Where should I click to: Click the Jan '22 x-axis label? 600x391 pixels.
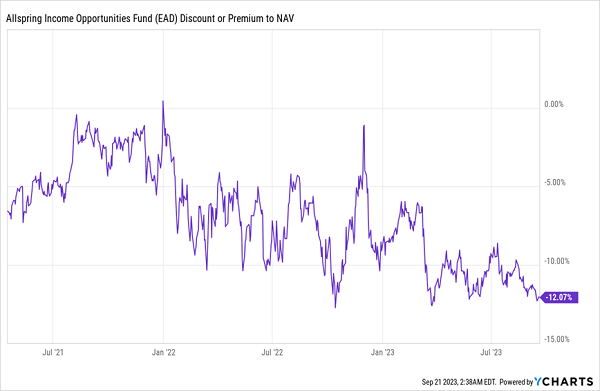(163, 352)
